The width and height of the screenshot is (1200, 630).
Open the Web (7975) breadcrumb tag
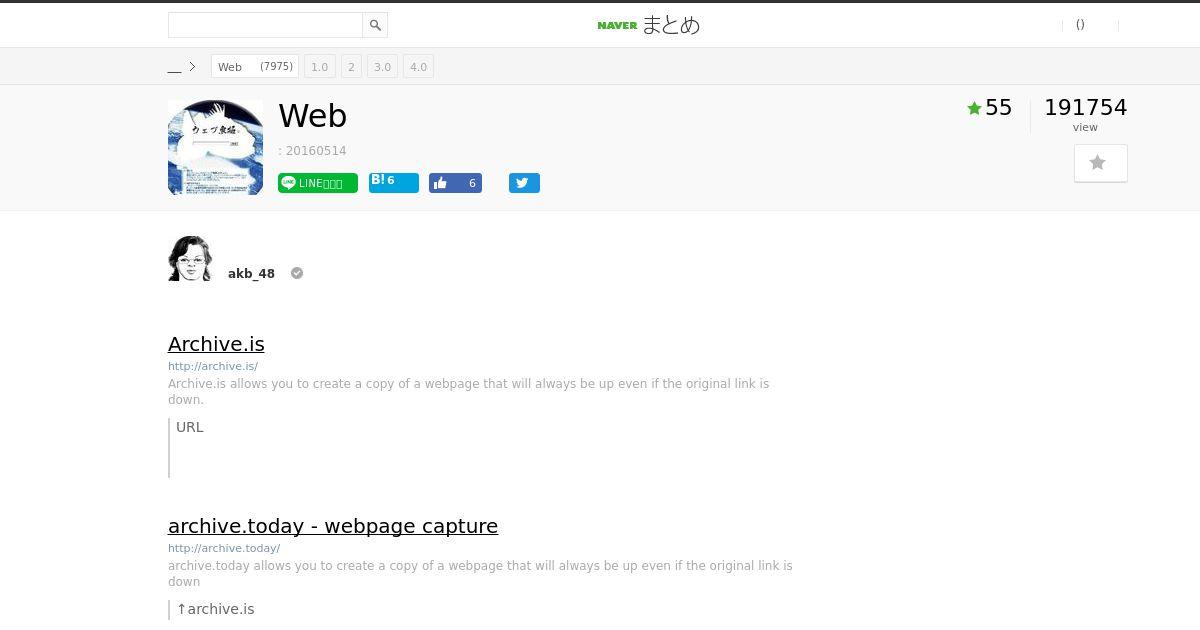click(255, 67)
